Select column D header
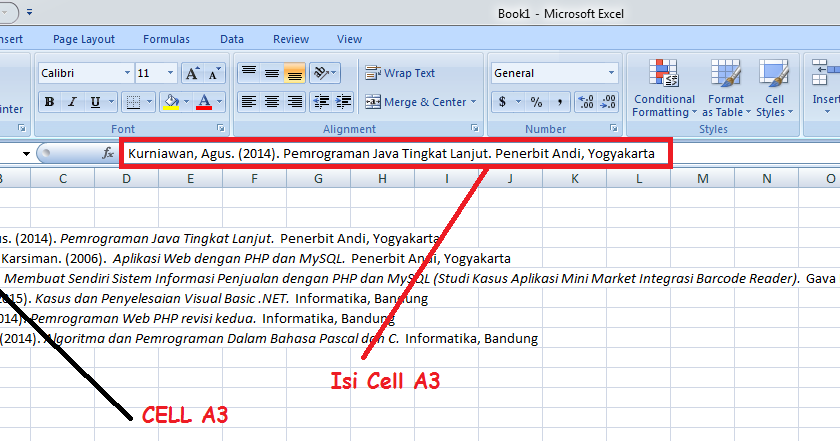The image size is (840, 441). 126,179
